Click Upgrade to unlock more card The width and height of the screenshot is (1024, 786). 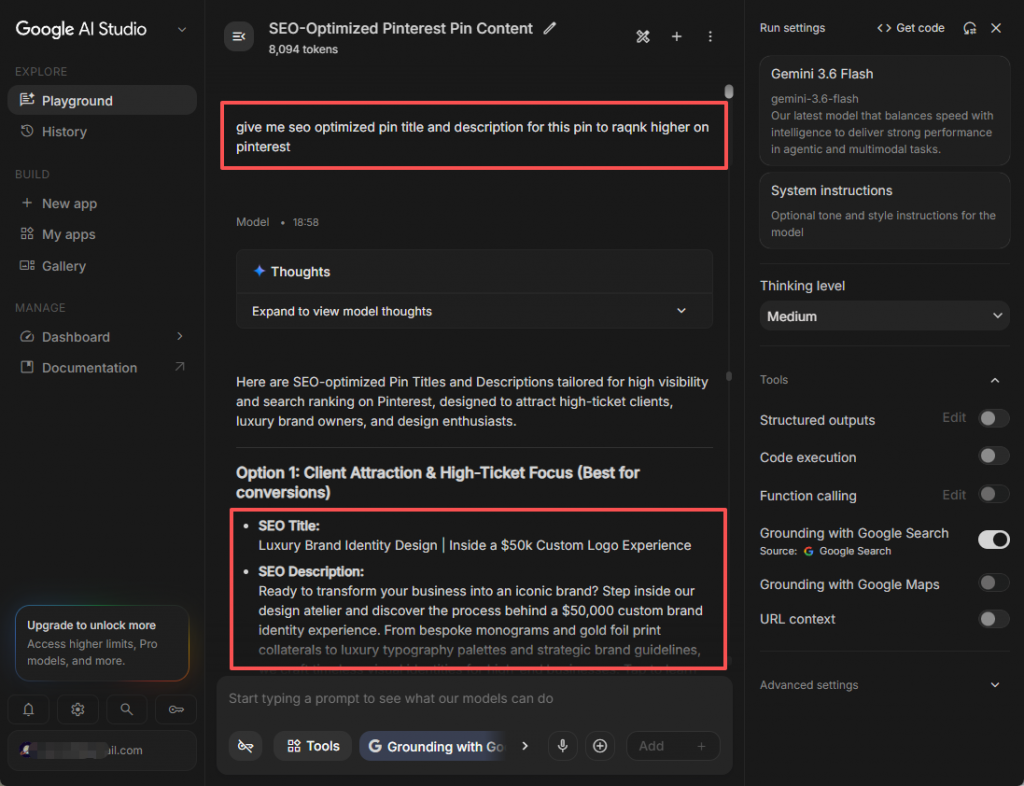[x=102, y=643]
